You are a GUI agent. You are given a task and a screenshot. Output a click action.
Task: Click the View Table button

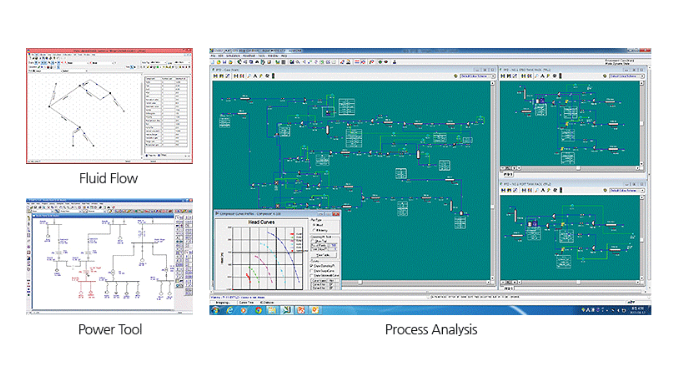pos(323,255)
